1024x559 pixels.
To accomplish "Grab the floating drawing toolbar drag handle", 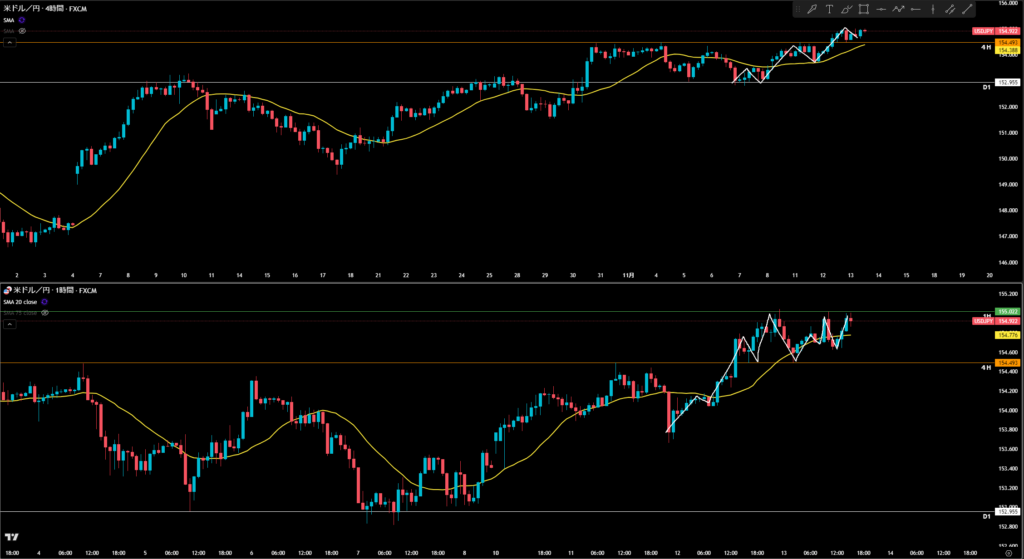I will coord(799,9).
